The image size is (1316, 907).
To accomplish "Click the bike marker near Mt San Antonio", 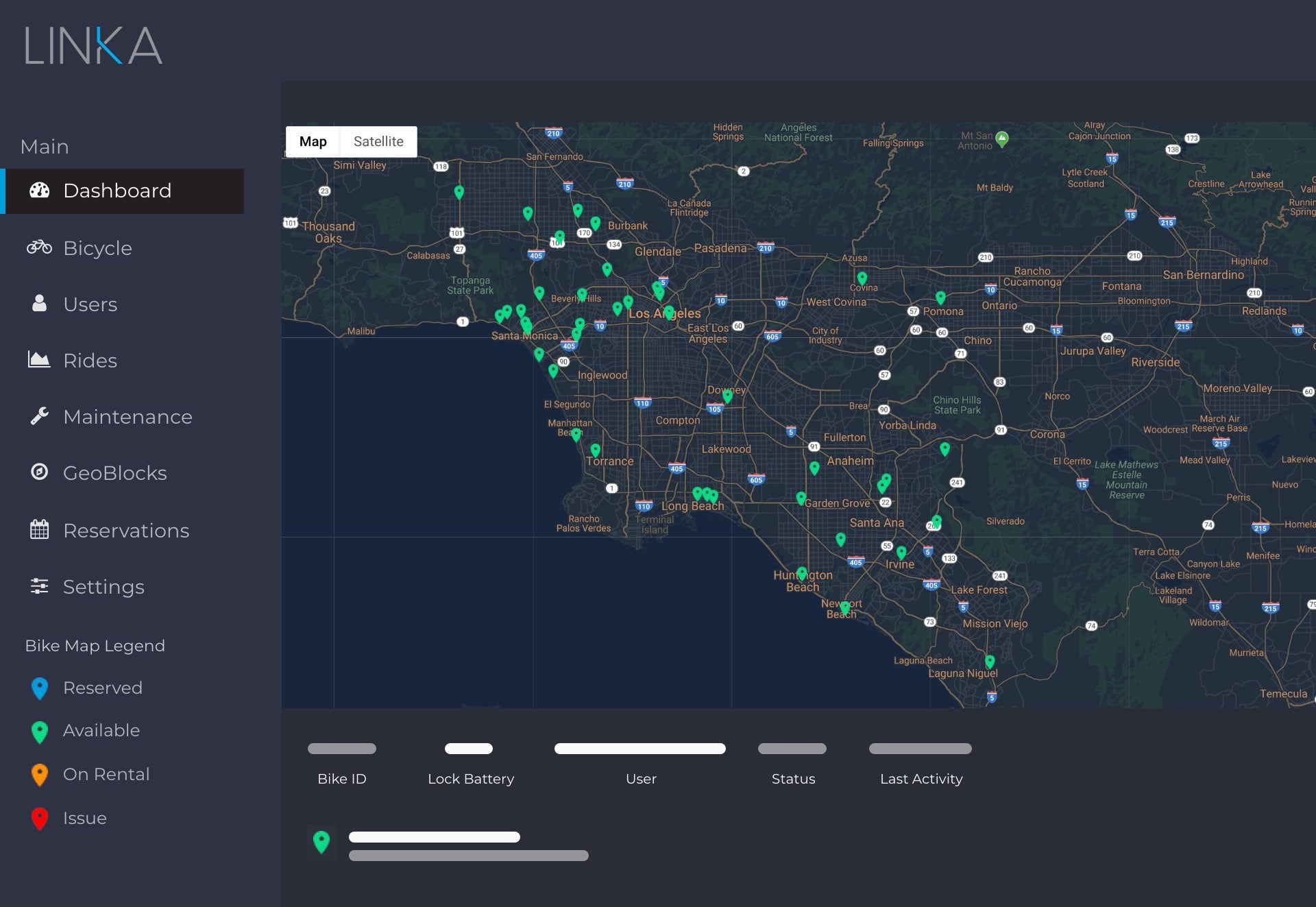I will click(1002, 138).
